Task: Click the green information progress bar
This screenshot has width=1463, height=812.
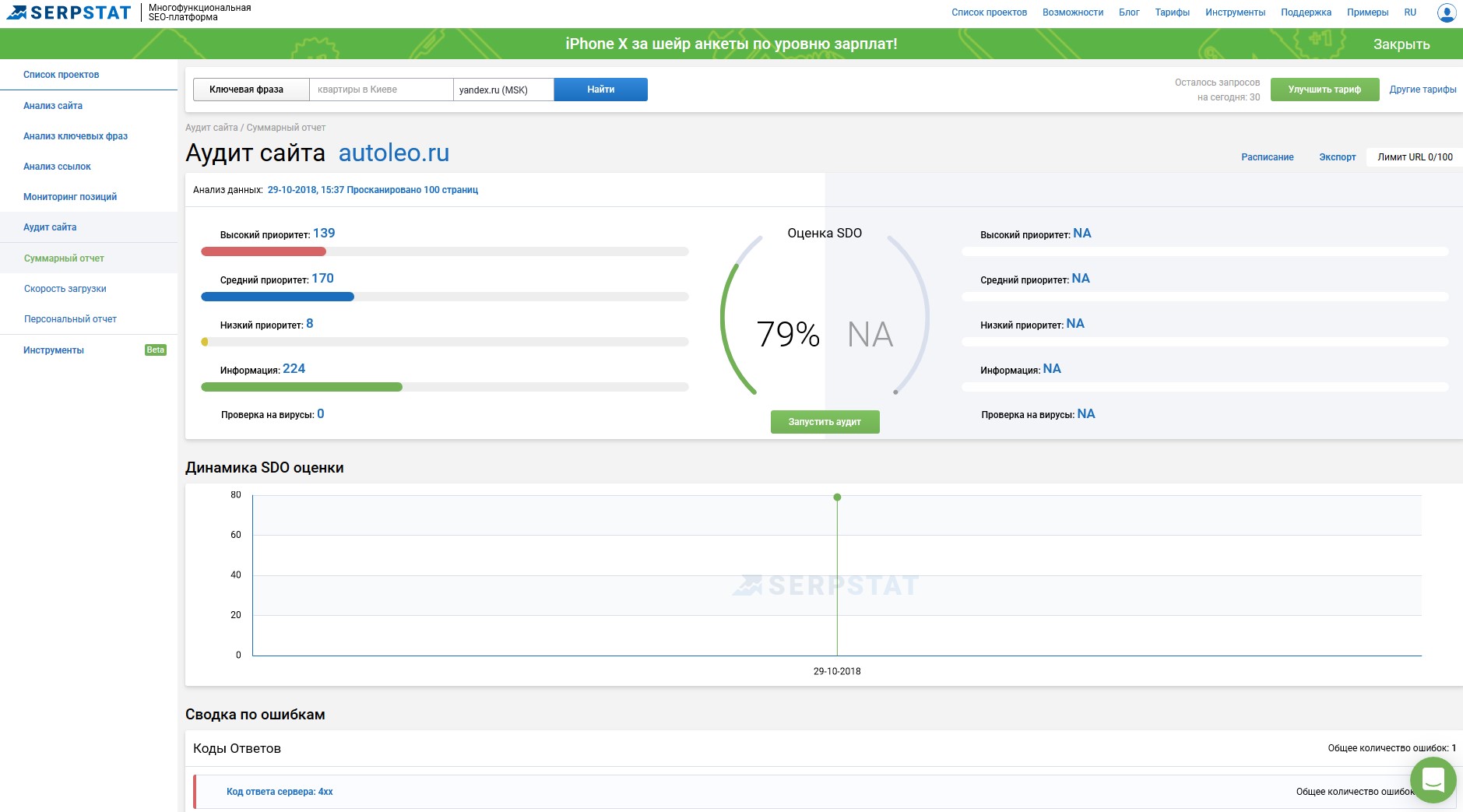Action: click(x=301, y=387)
